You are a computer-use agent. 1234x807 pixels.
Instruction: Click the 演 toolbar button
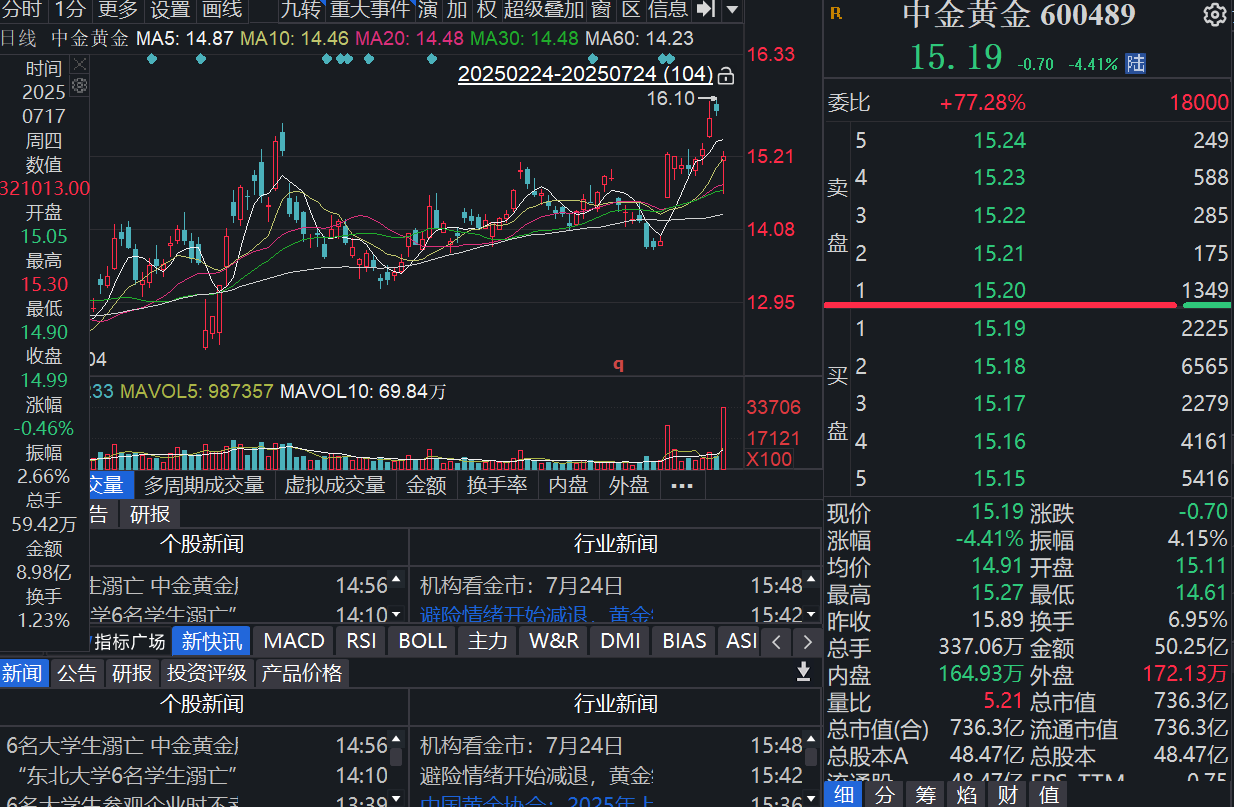(428, 10)
